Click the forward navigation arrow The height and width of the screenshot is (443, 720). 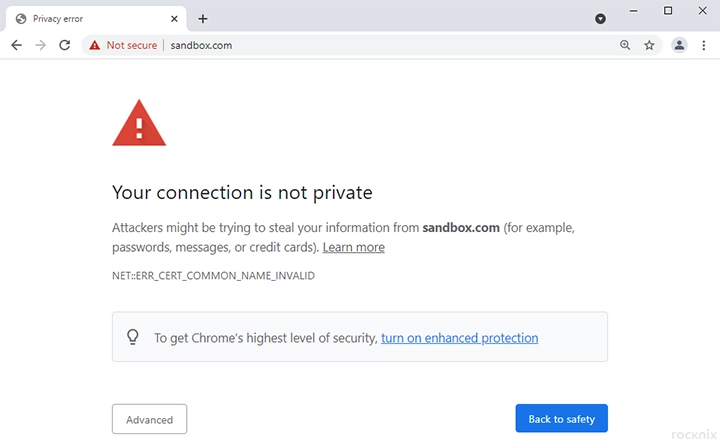pos(40,45)
